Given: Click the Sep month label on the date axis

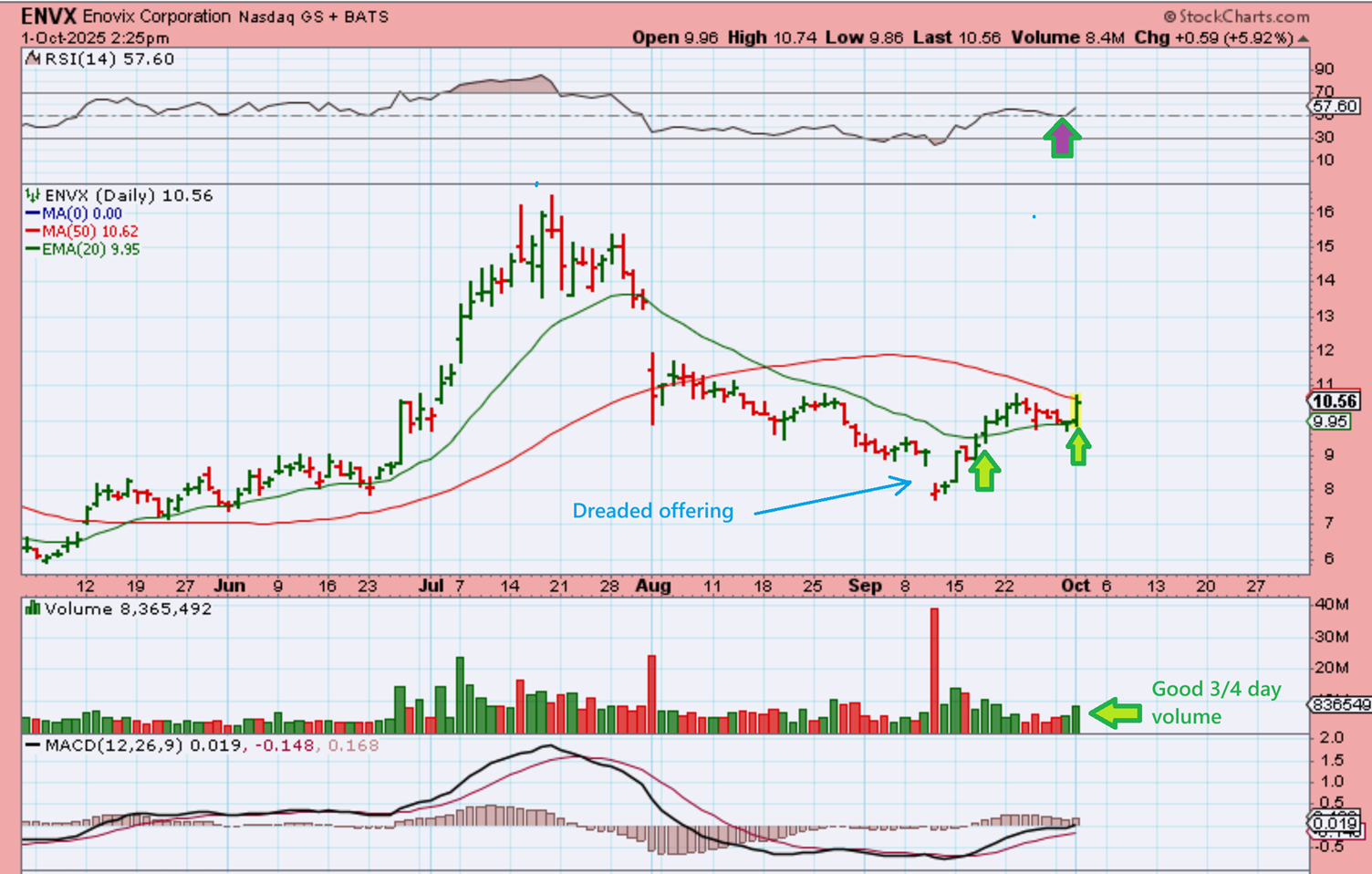Looking at the screenshot, I should pos(865,586).
